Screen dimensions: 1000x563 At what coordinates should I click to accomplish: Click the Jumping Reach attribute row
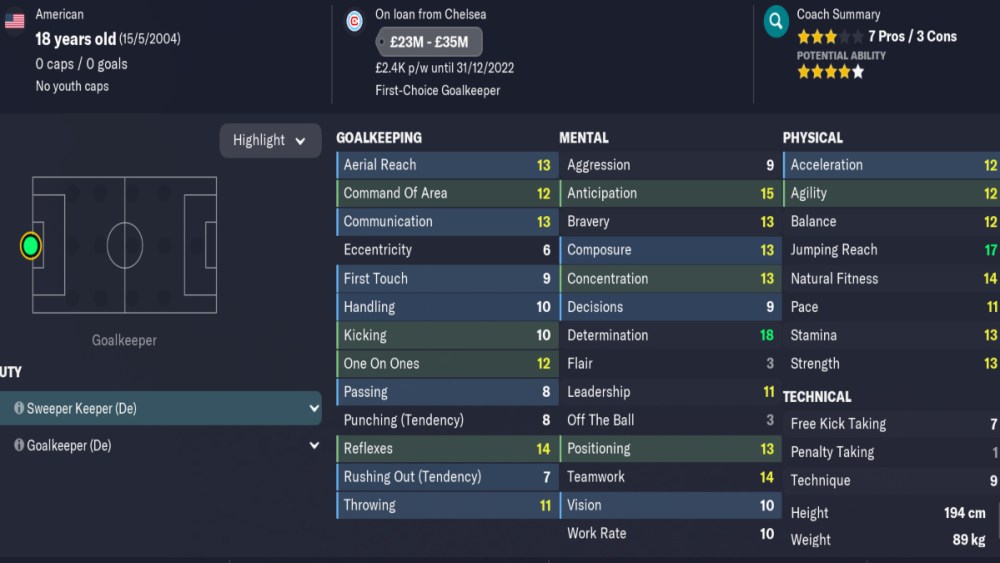pos(890,250)
